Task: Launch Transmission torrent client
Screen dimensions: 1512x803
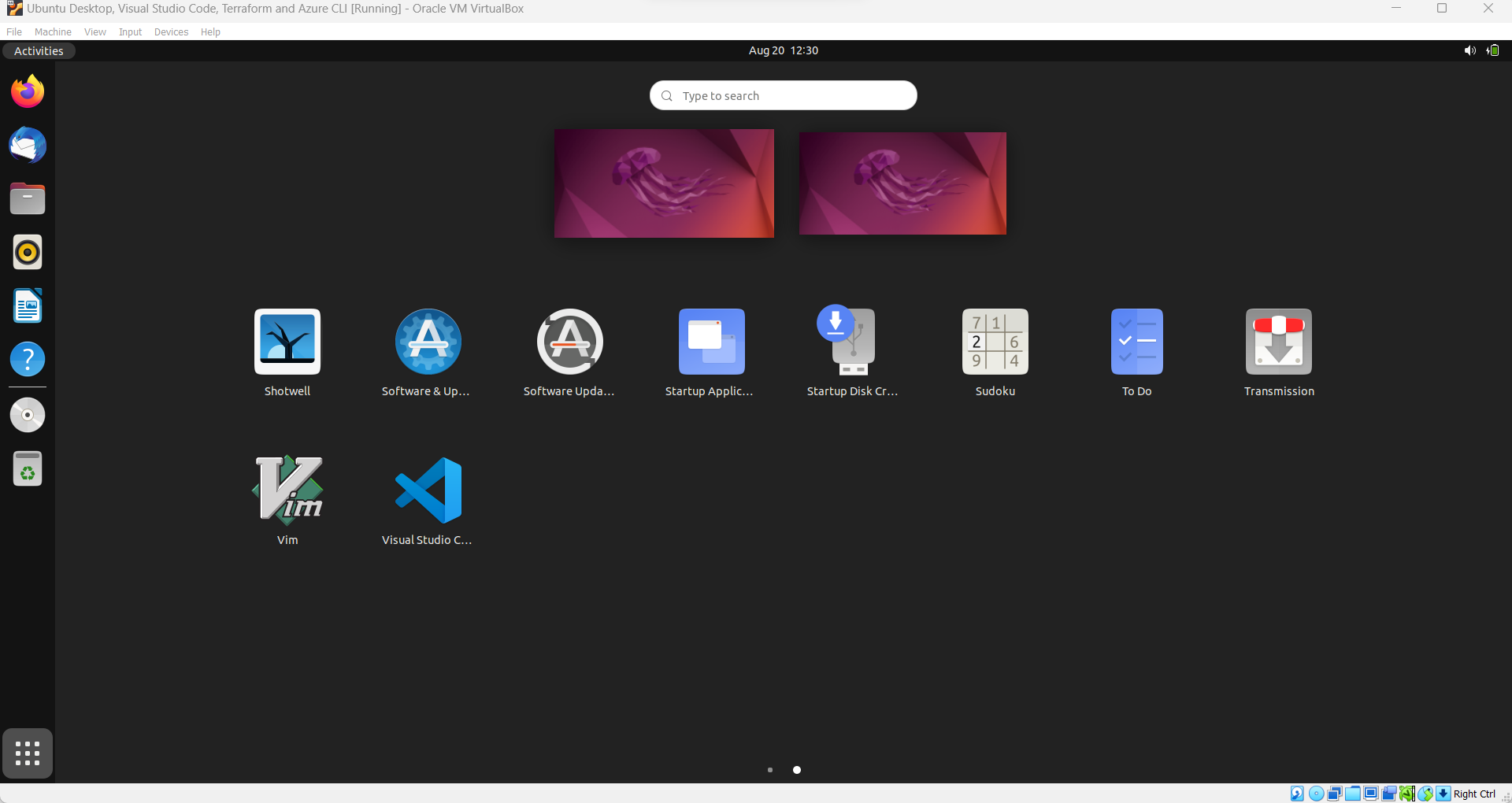Action: tap(1278, 342)
